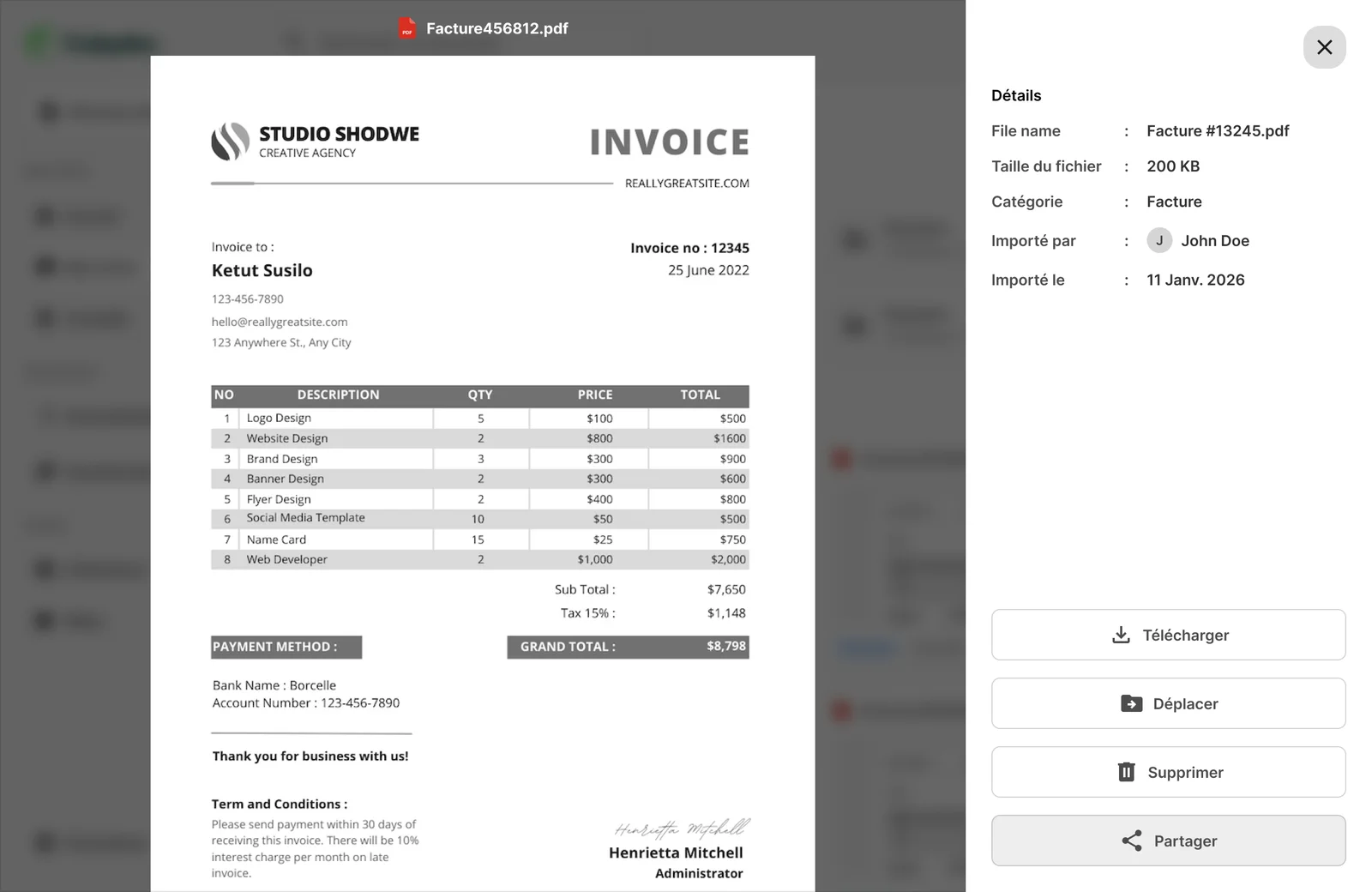
Task: Click the import date 11 Janv. 2026
Action: coord(1195,280)
